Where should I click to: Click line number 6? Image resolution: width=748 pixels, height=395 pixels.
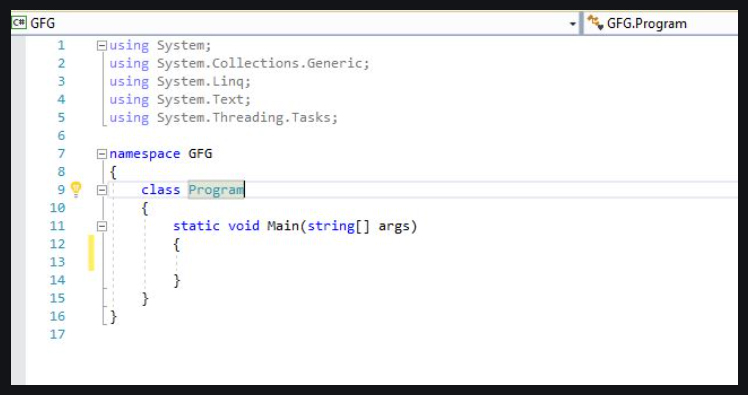[x=61, y=136]
